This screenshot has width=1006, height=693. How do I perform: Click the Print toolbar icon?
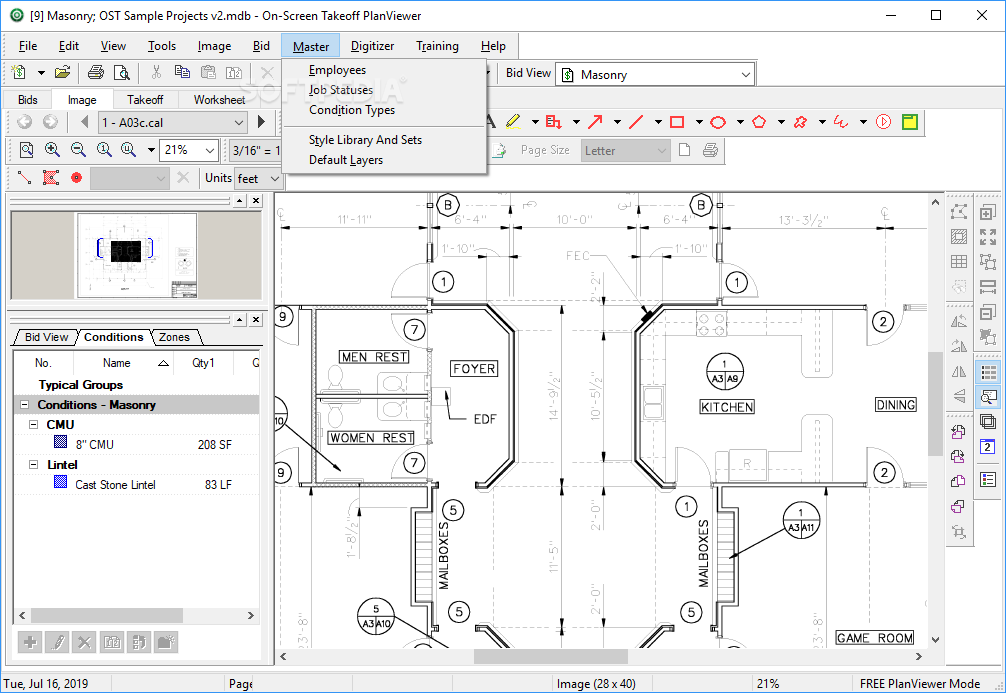pos(96,73)
